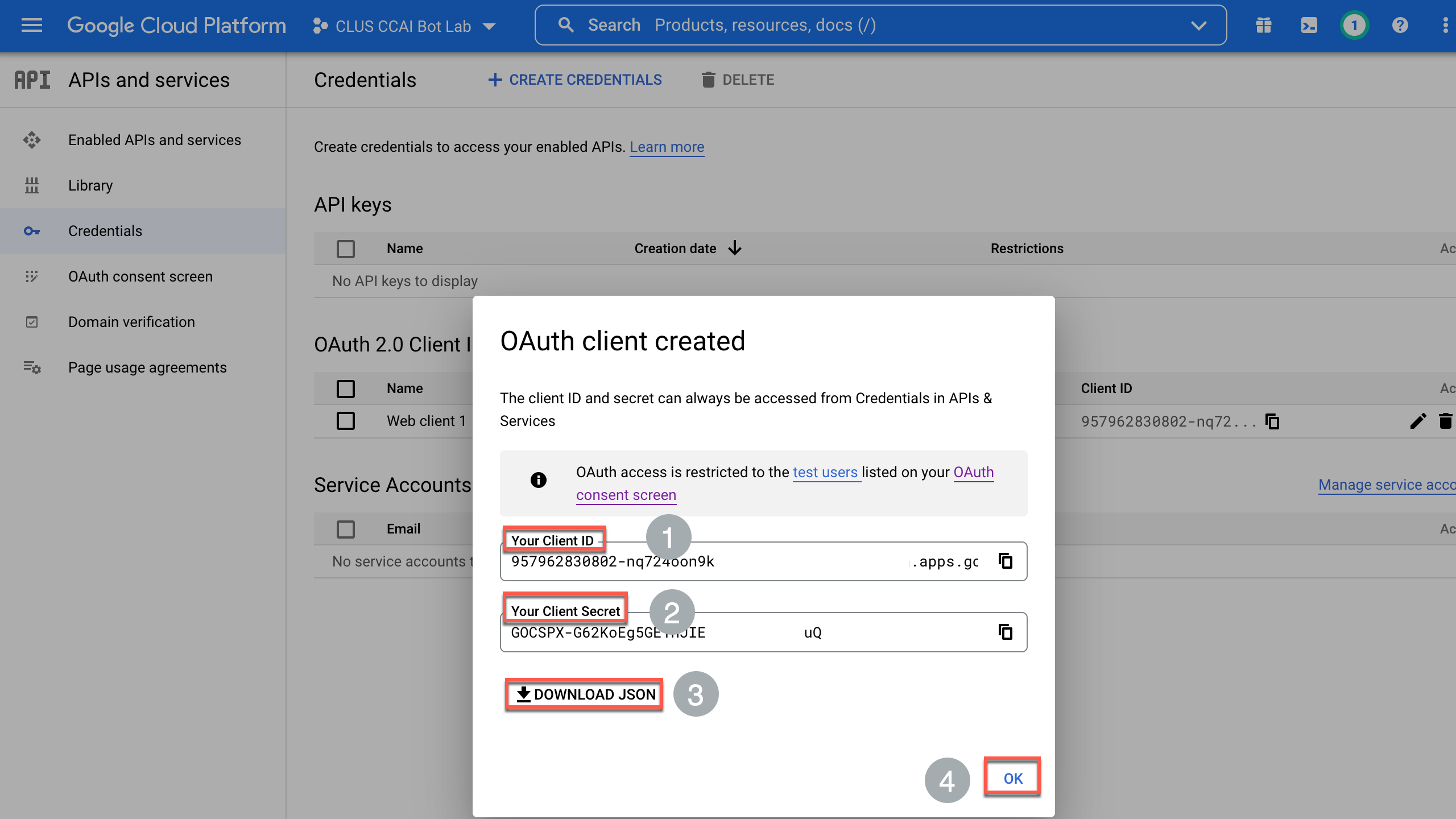Click Name header in API keys table
The height and width of the screenshot is (819, 1456).
point(404,249)
